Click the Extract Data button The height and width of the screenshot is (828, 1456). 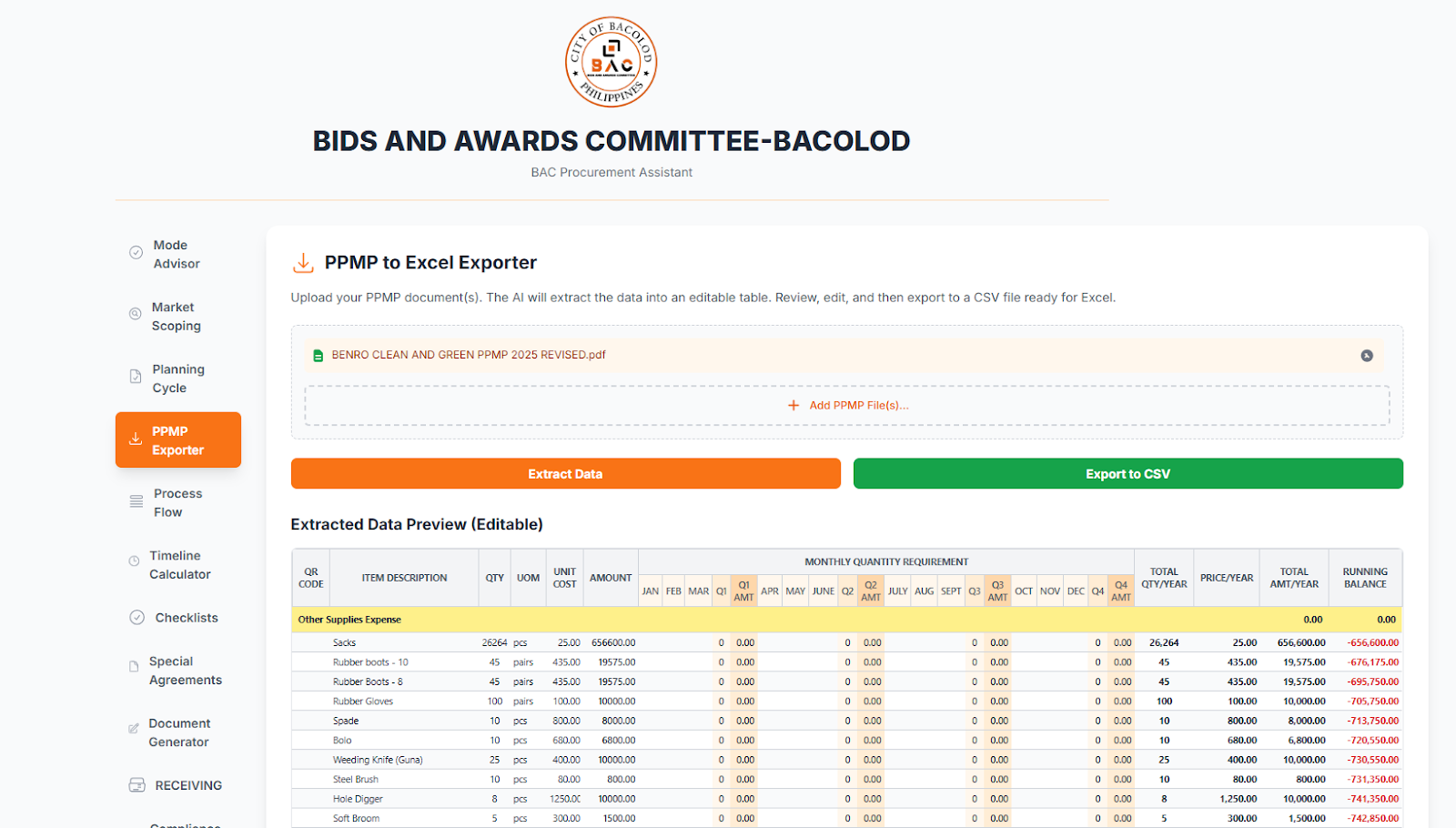tap(565, 474)
